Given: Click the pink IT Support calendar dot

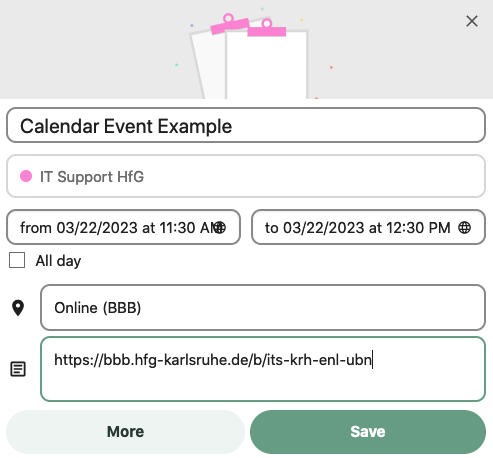Looking at the screenshot, I should (x=26, y=176).
